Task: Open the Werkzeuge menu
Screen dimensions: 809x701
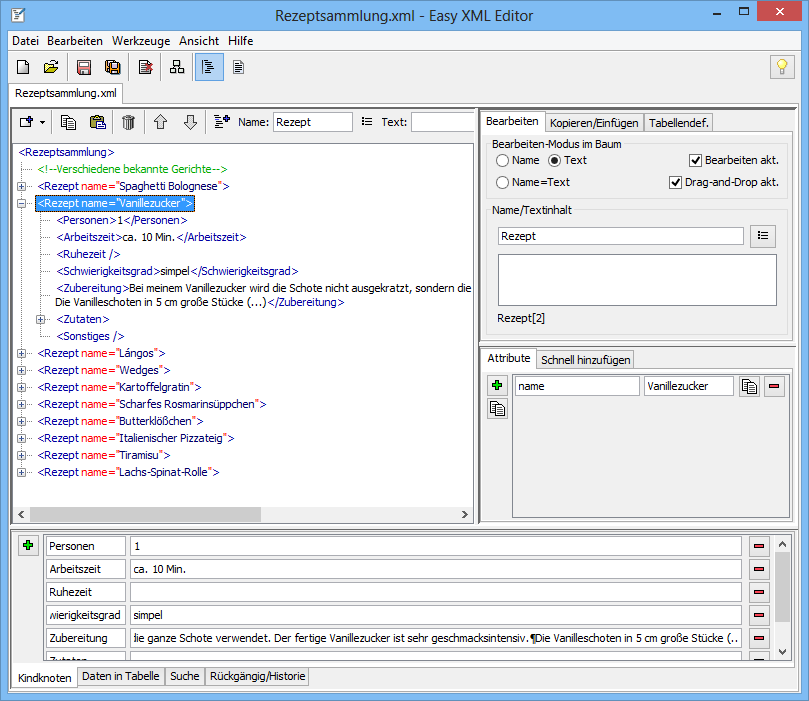Action: pos(140,41)
